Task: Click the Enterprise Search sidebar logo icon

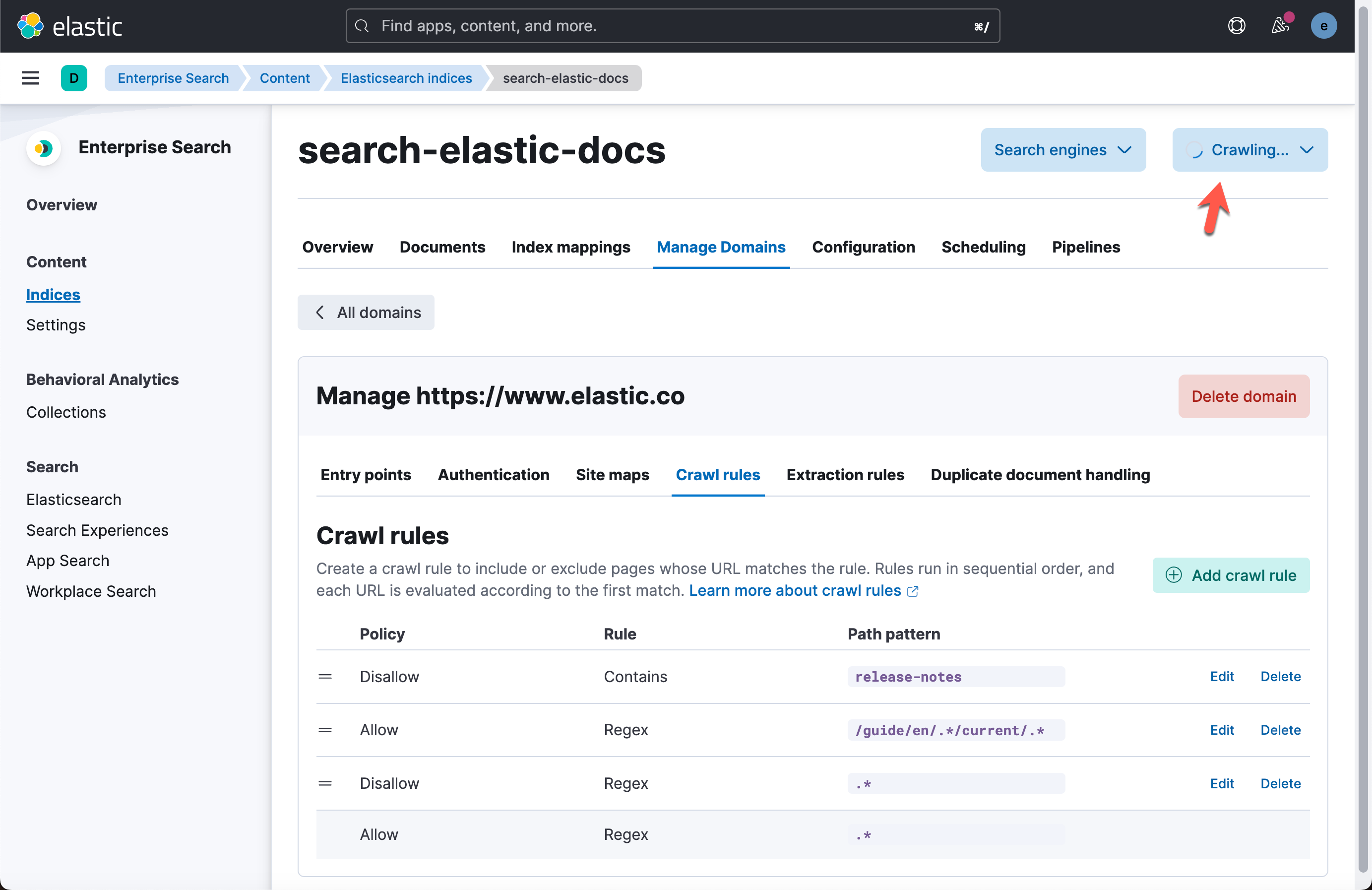Action: [x=43, y=148]
